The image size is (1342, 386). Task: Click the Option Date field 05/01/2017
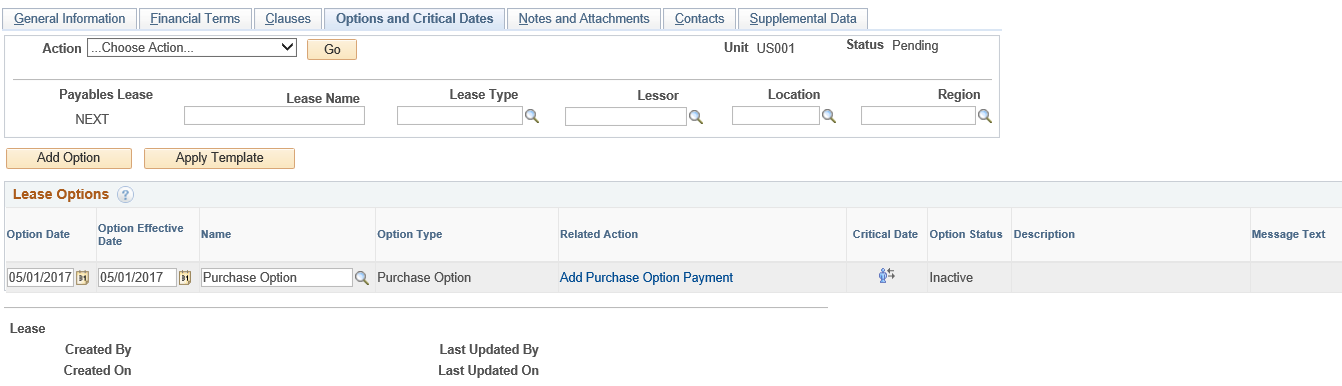coord(41,278)
